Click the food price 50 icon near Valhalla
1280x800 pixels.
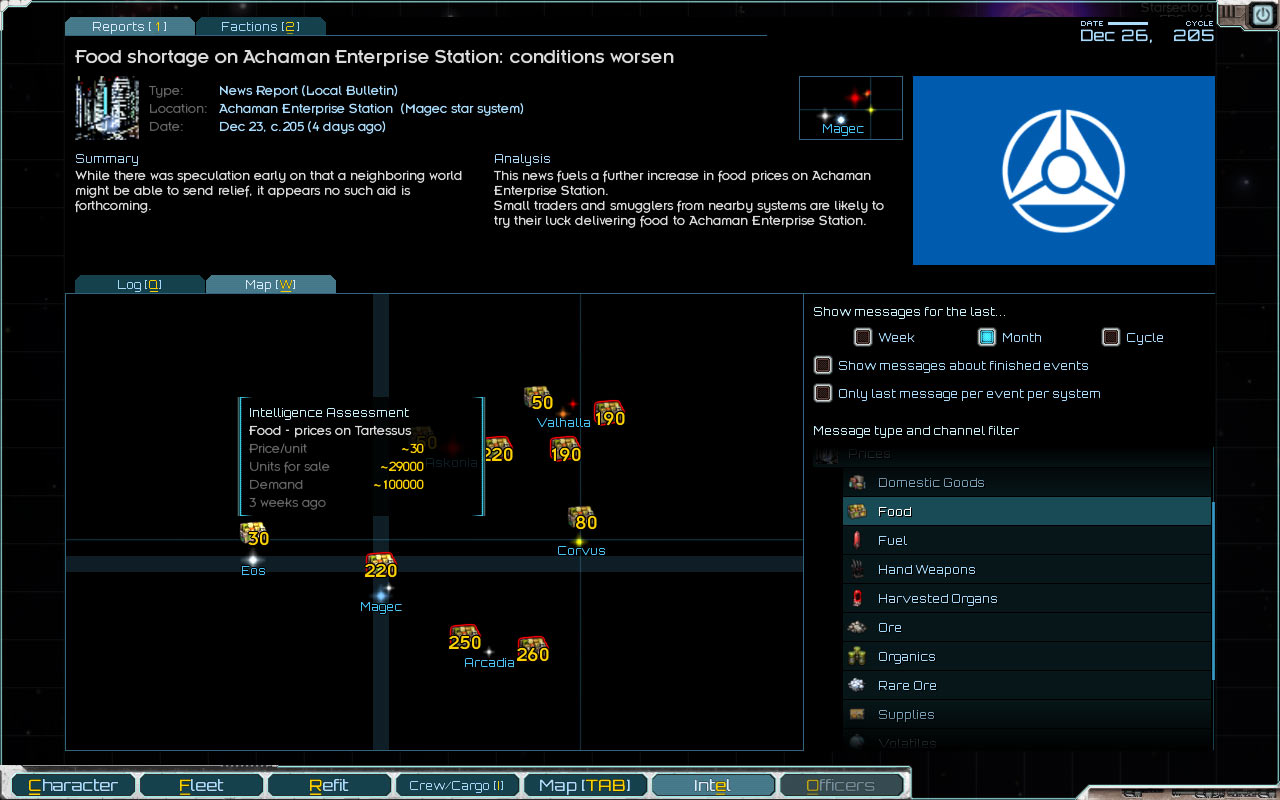pos(538,398)
